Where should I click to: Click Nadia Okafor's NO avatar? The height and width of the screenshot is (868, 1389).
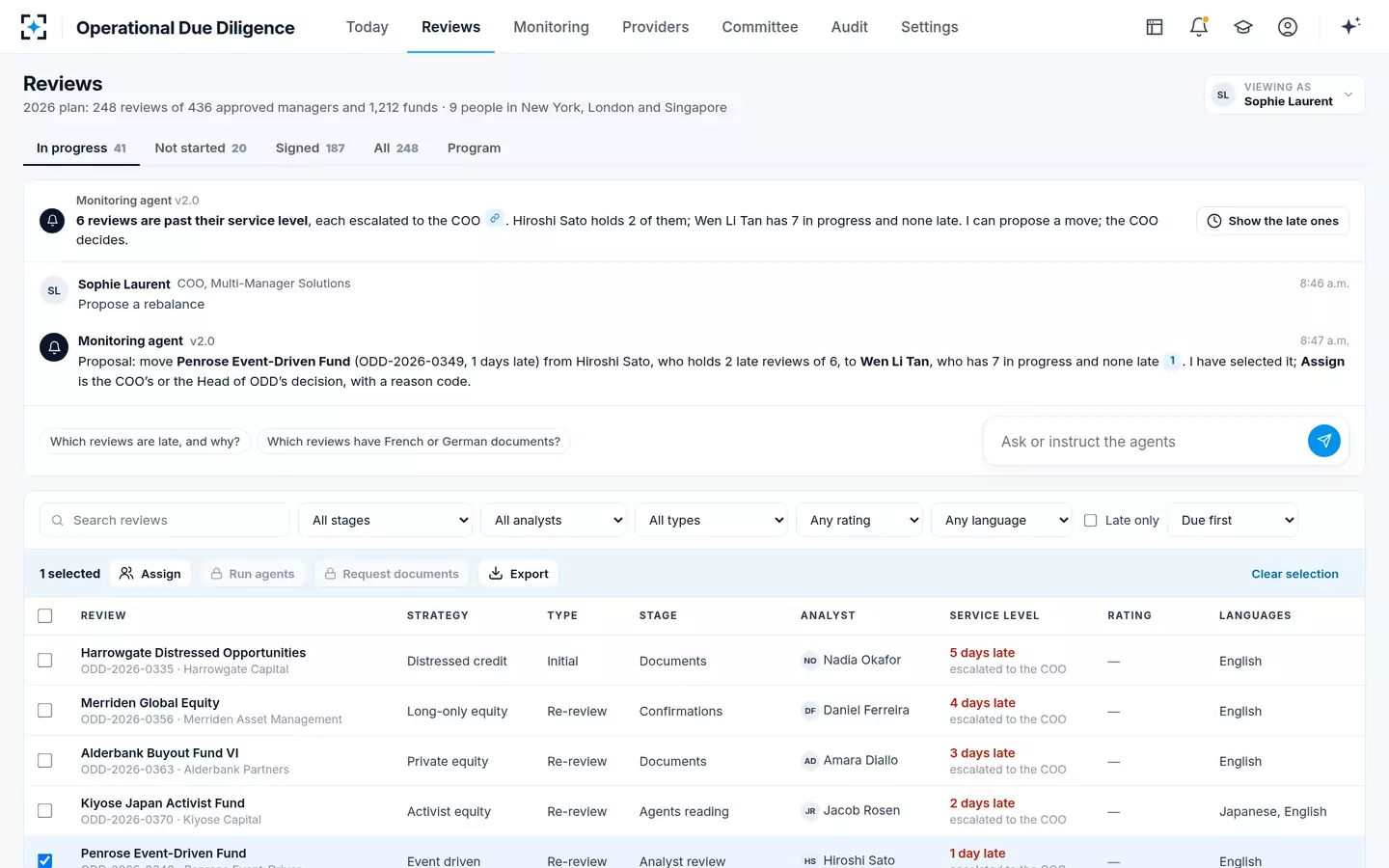pyautogui.click(x=810, y=661)
